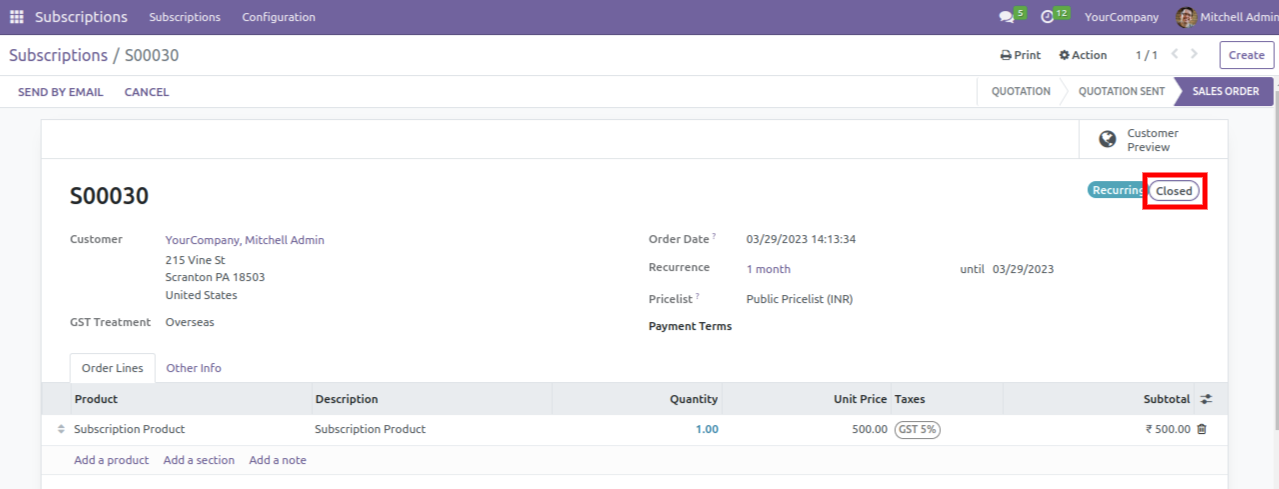Select the Quotation Sent status stage

coord(1121,92)
